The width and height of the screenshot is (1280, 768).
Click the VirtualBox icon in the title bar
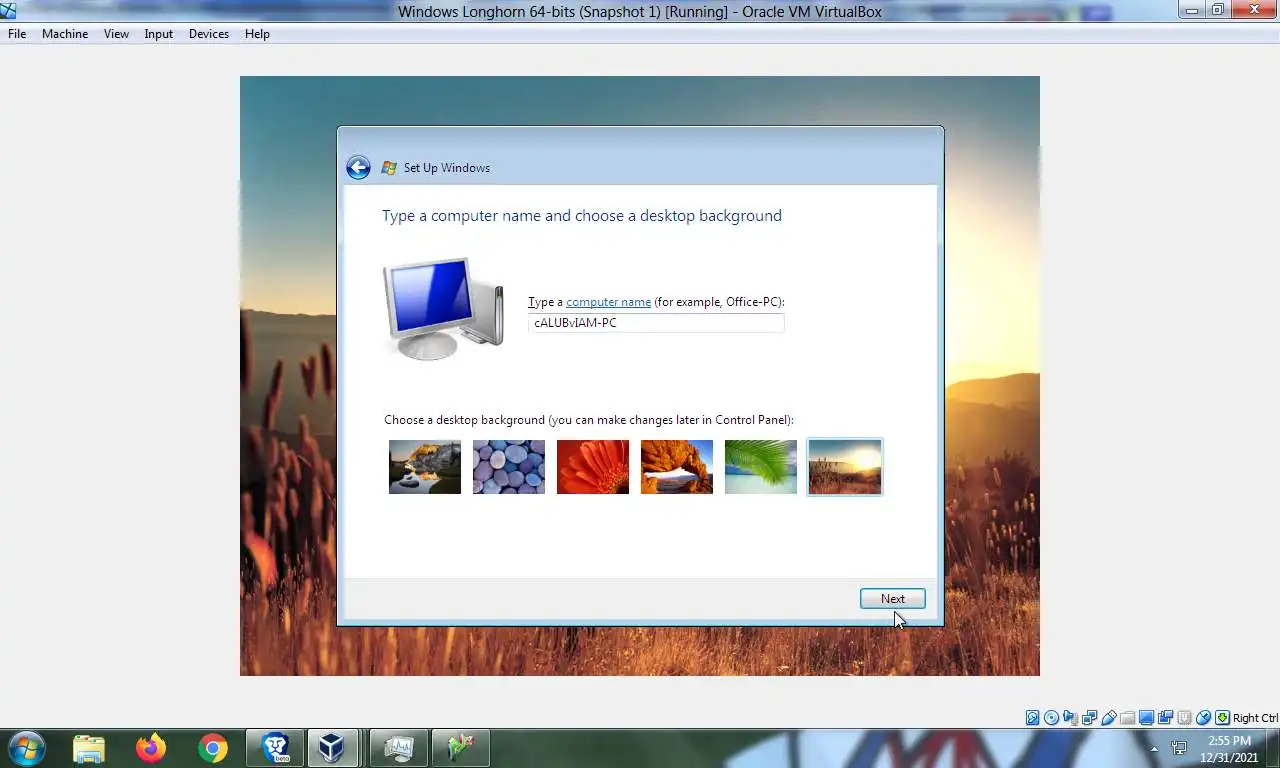pyautogui.click(x=8, y=10)
